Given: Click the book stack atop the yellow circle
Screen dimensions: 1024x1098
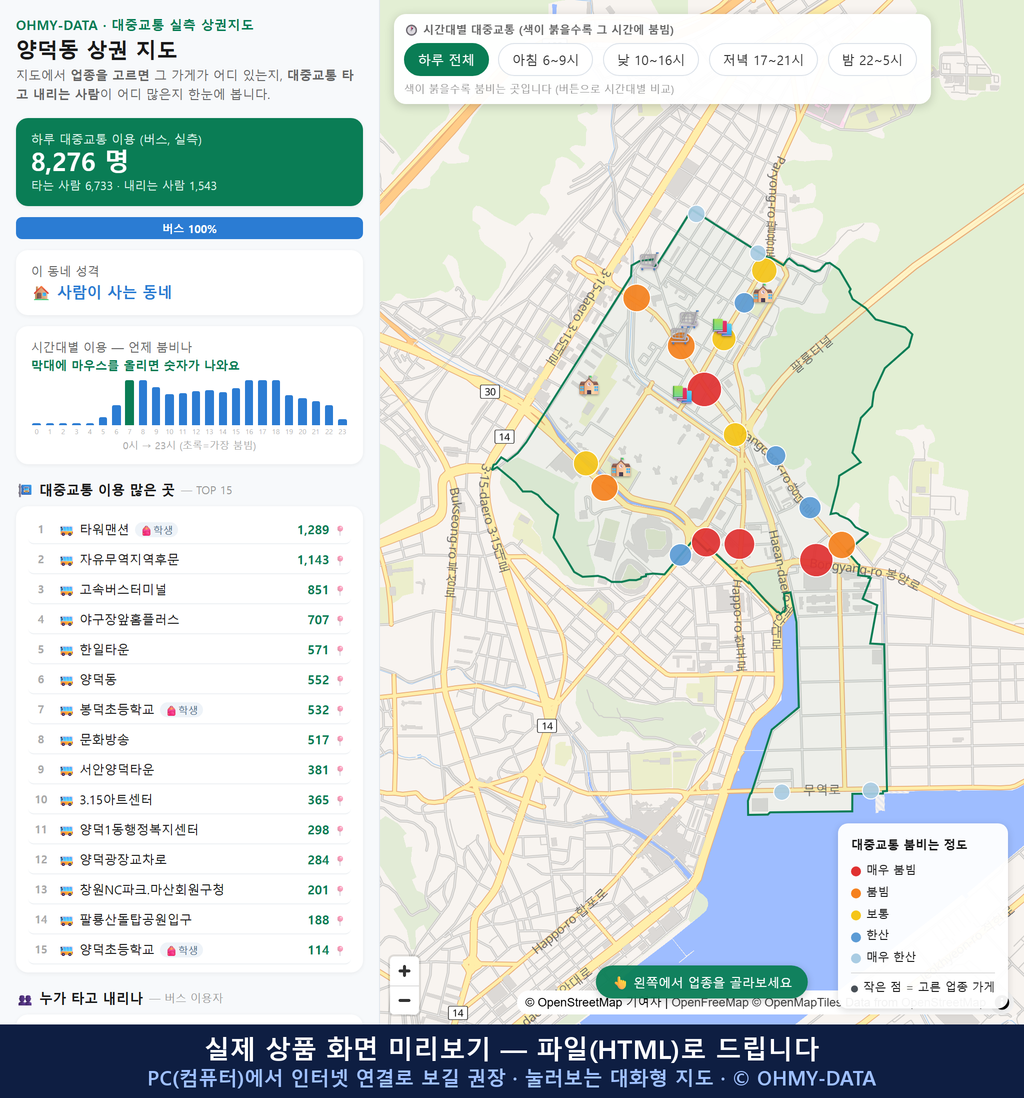Looking at the screenshot, I should [x=722, y=327].
